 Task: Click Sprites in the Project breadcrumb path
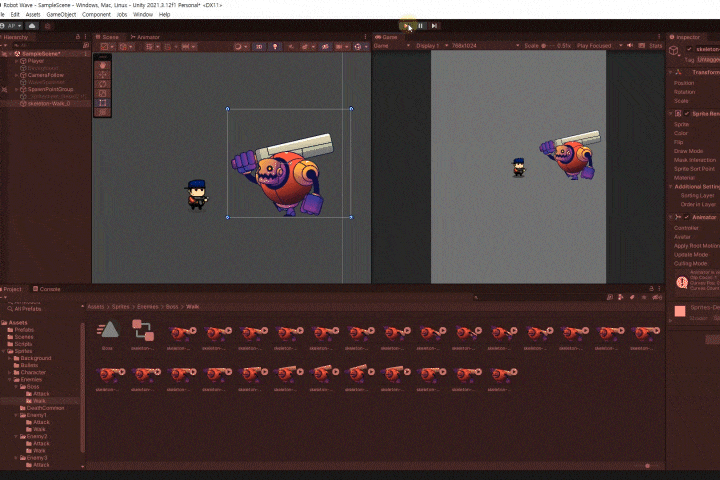120,306
